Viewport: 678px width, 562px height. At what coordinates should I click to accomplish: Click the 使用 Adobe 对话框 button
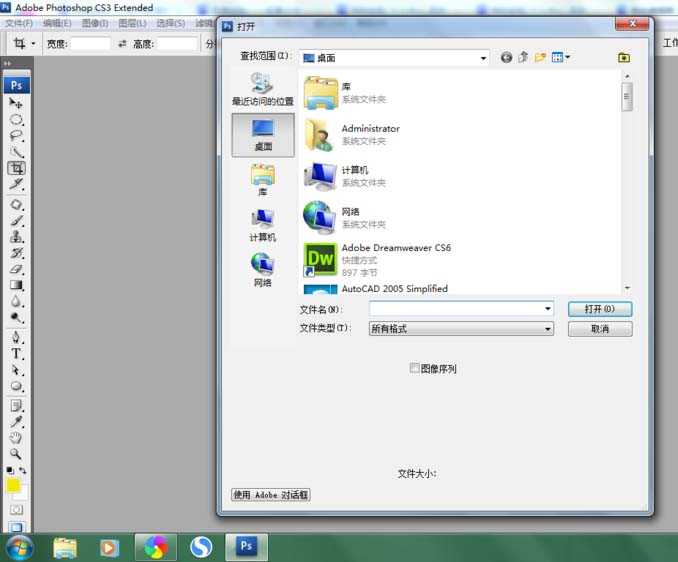click(270, 495)
